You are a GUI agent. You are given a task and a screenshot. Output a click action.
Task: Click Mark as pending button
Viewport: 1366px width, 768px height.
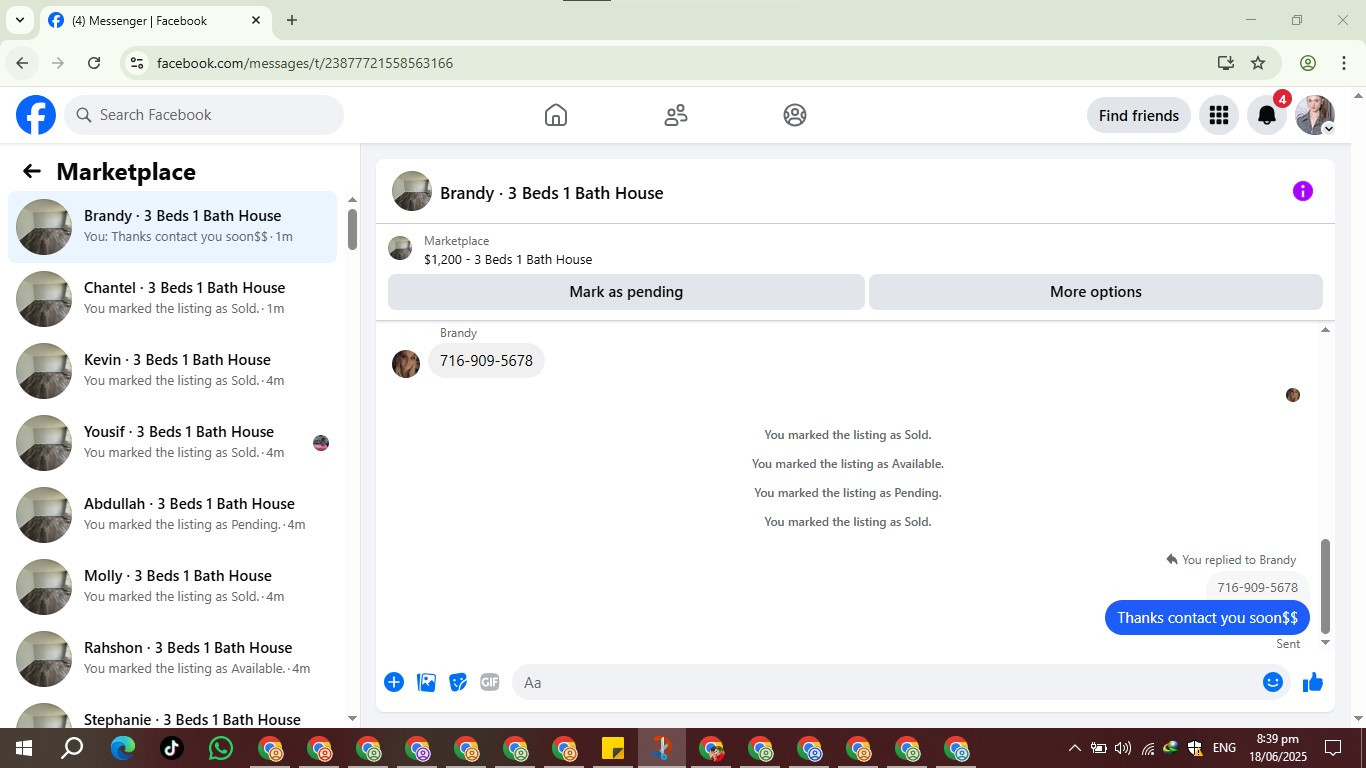[x=626, y=292]
